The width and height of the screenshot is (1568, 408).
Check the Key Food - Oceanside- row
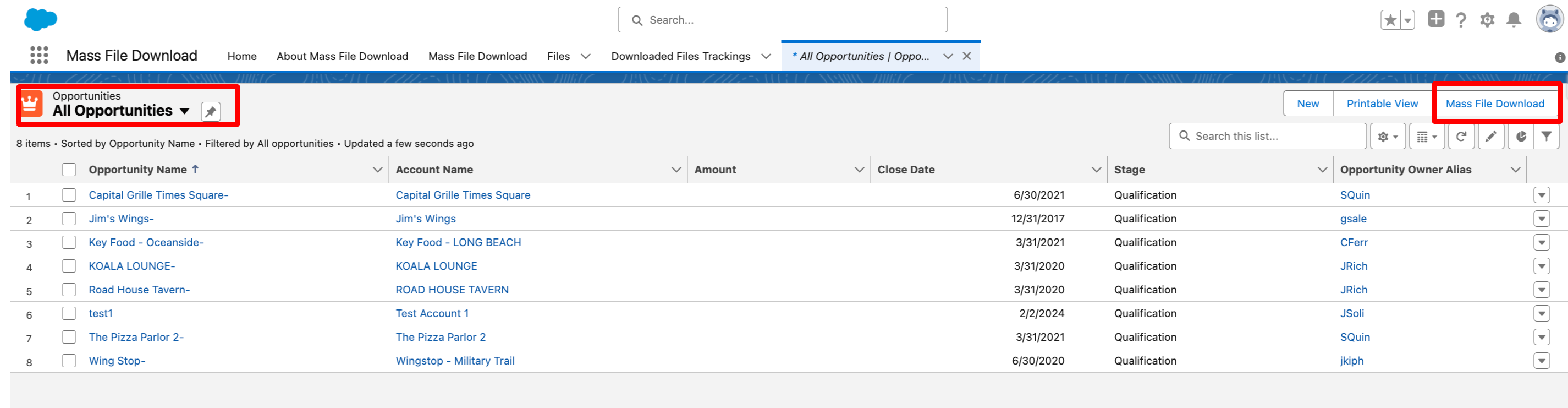(69, 242)
